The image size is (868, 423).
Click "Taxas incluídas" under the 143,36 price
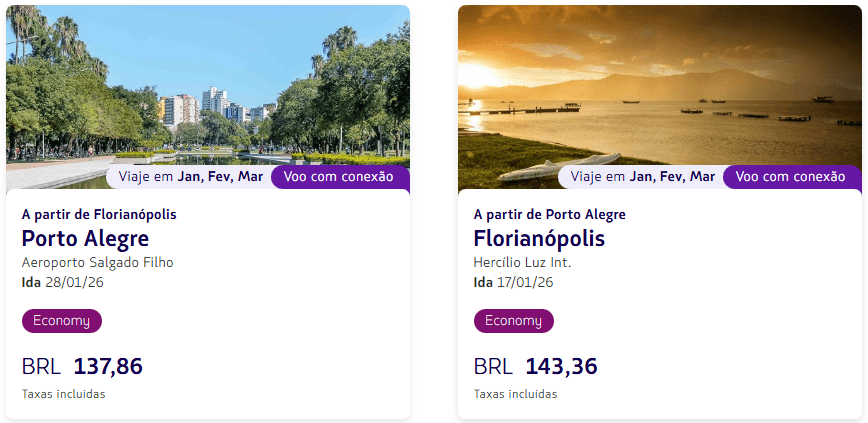pos(515,394)
